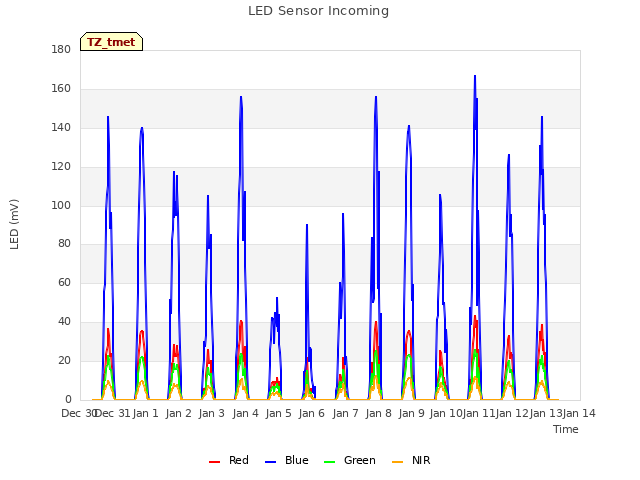Image resolution: width=640 pixels, height=480 pixels.
Task: Click the 0 y-axis tick label
Action: (68, 399)
